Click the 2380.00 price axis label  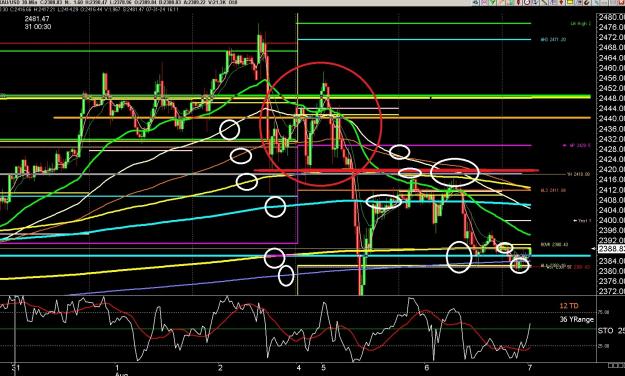click(611, 271)
